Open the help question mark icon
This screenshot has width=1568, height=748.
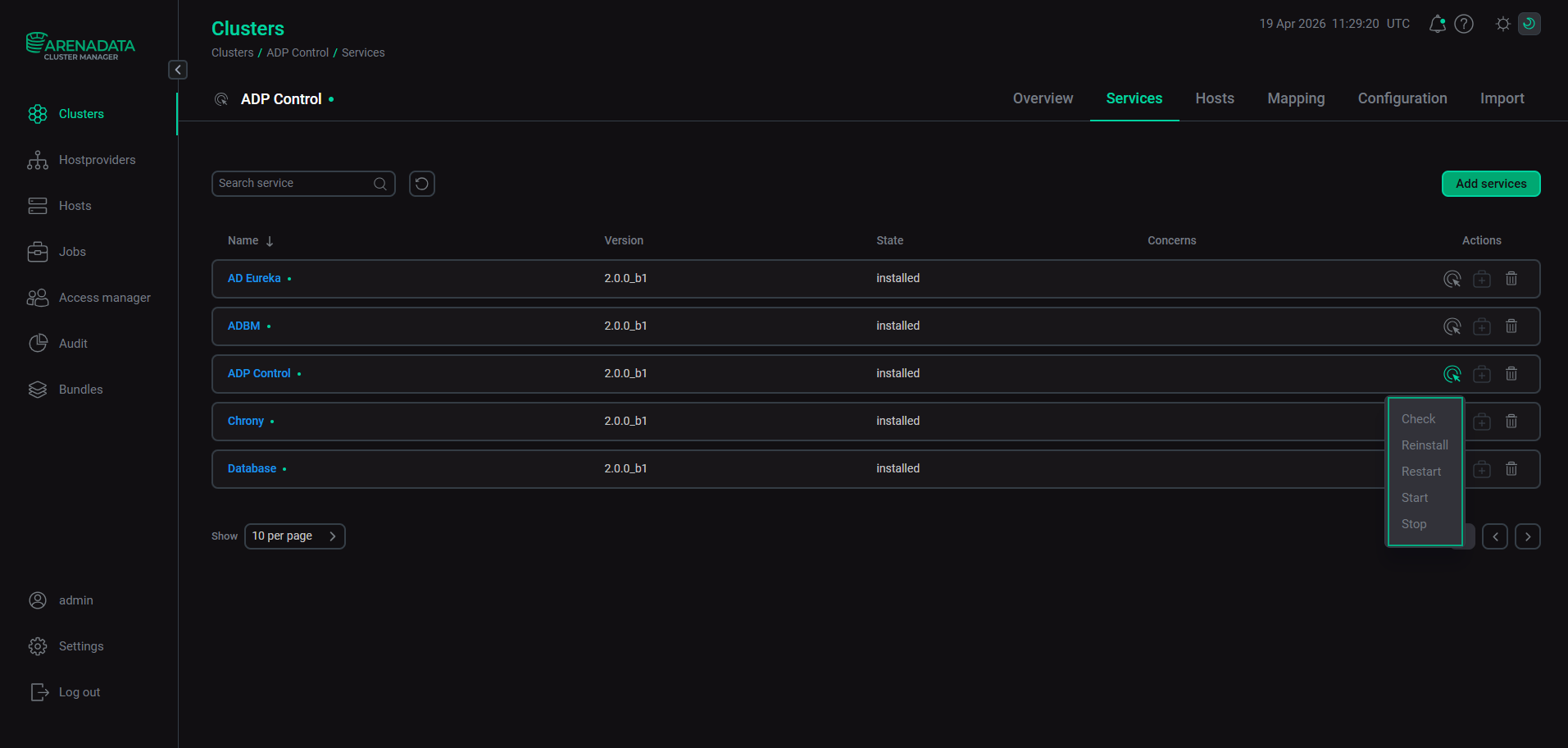click(1464, 24)
